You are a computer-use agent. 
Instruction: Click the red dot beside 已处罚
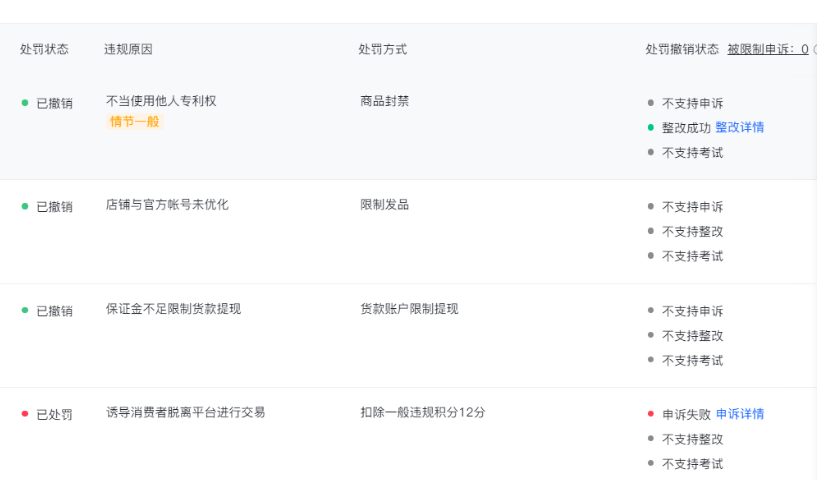click(25, 414)
